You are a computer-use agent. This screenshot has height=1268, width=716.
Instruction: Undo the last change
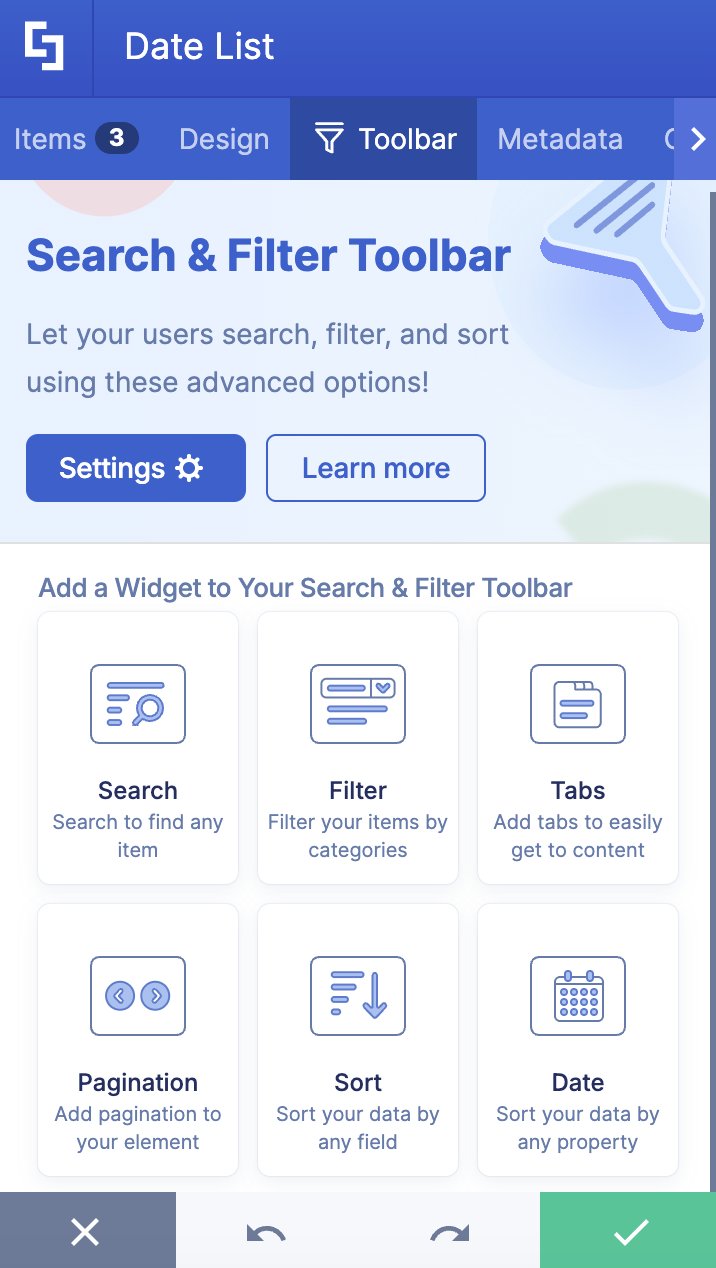pyautogui.click(x=265, y=1231)
